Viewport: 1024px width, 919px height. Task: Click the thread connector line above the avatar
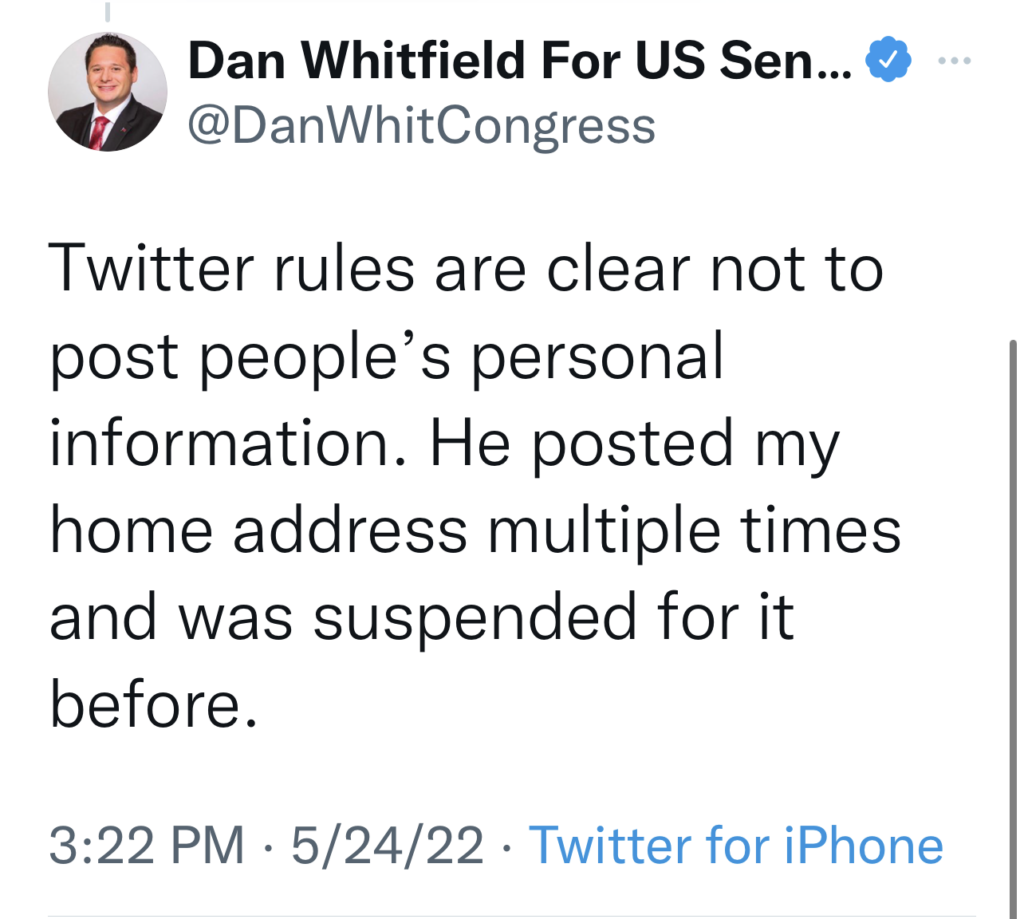tap(108, 11)
